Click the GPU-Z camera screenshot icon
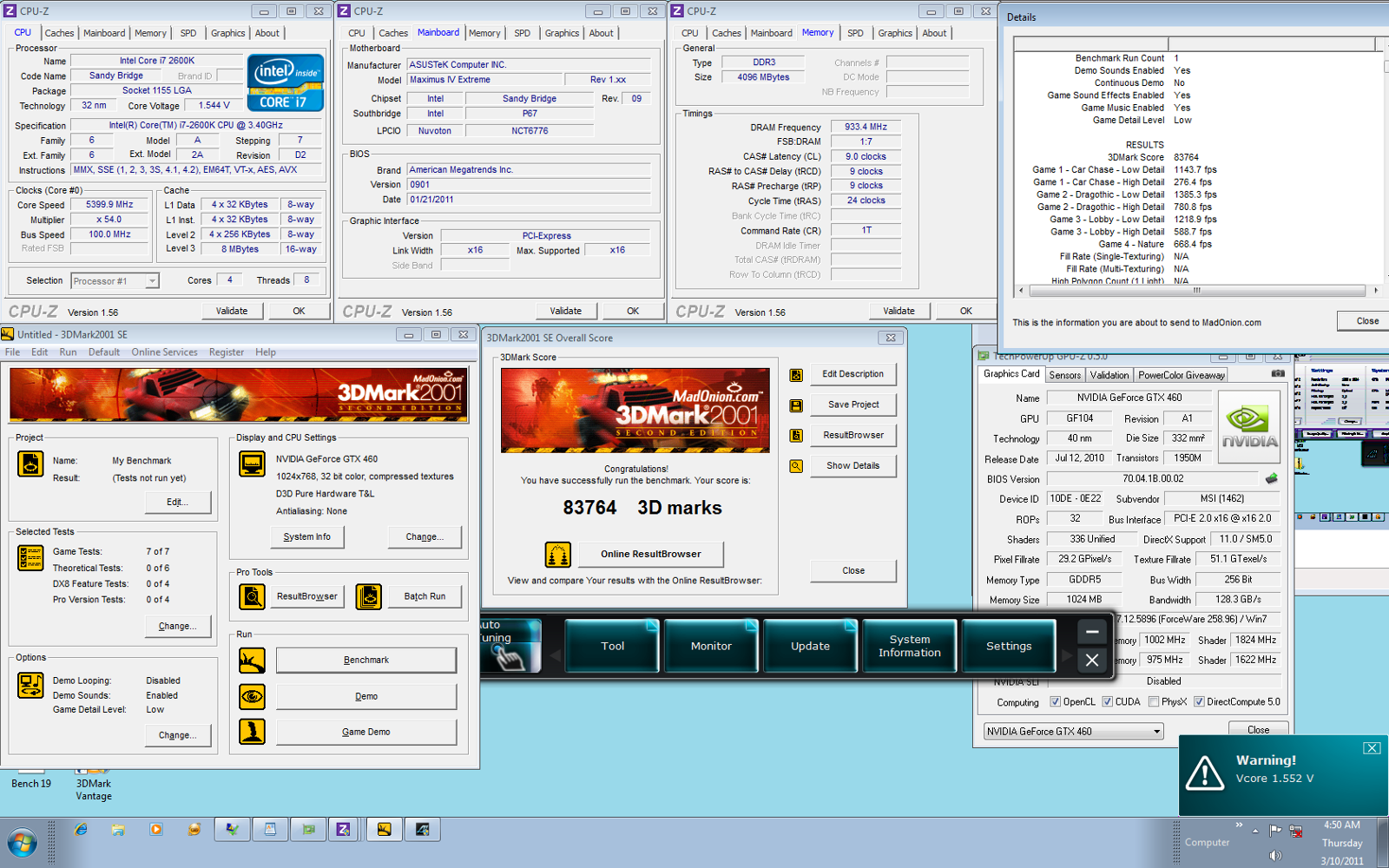Image resolution: width=1389 pixels, height=868 pixels. [1278, 374]
